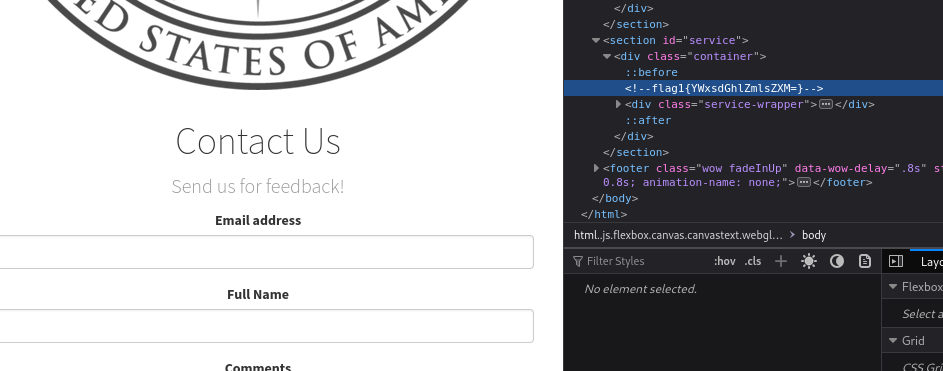Click the breadcrumb separator chevron
This screenshot has height=371, width=943.
[x=793, y=235]
